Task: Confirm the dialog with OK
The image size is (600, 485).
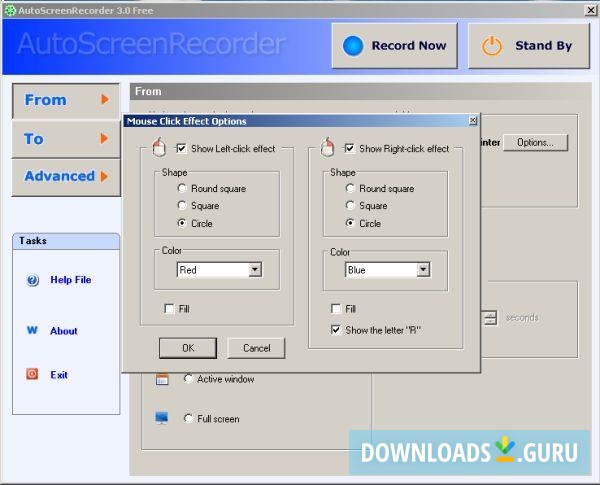Action: pos(188,348)
